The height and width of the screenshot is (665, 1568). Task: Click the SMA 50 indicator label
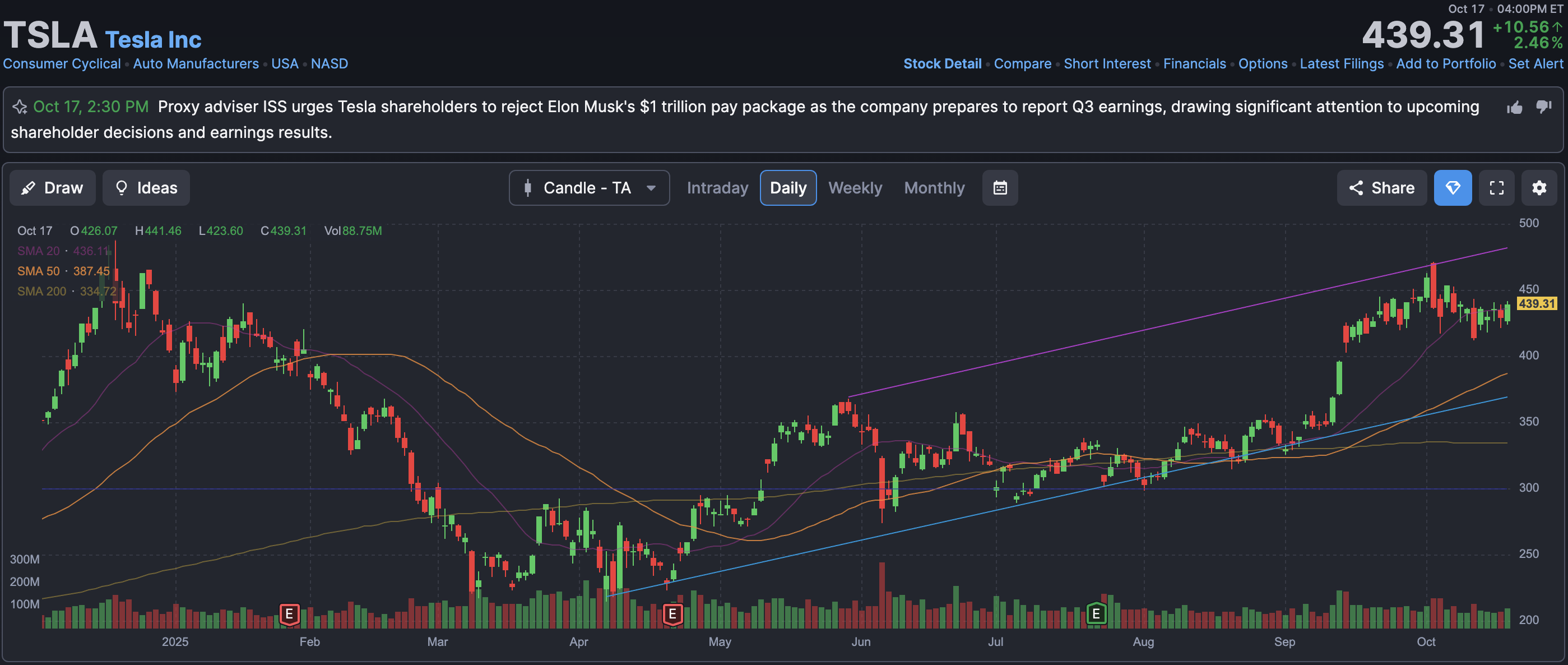[x=38, y=271]
